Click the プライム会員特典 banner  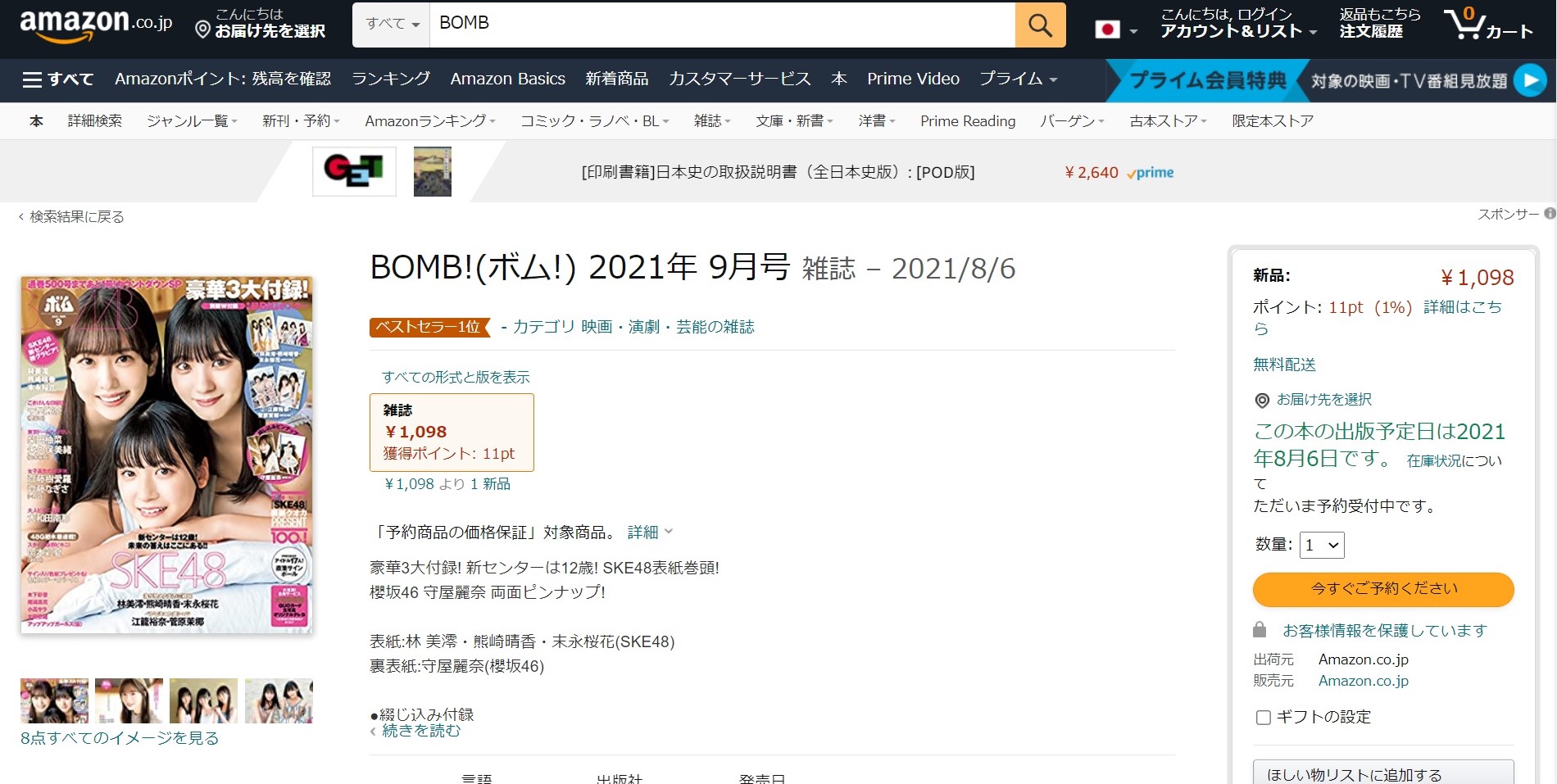[x=1207, y=80]
